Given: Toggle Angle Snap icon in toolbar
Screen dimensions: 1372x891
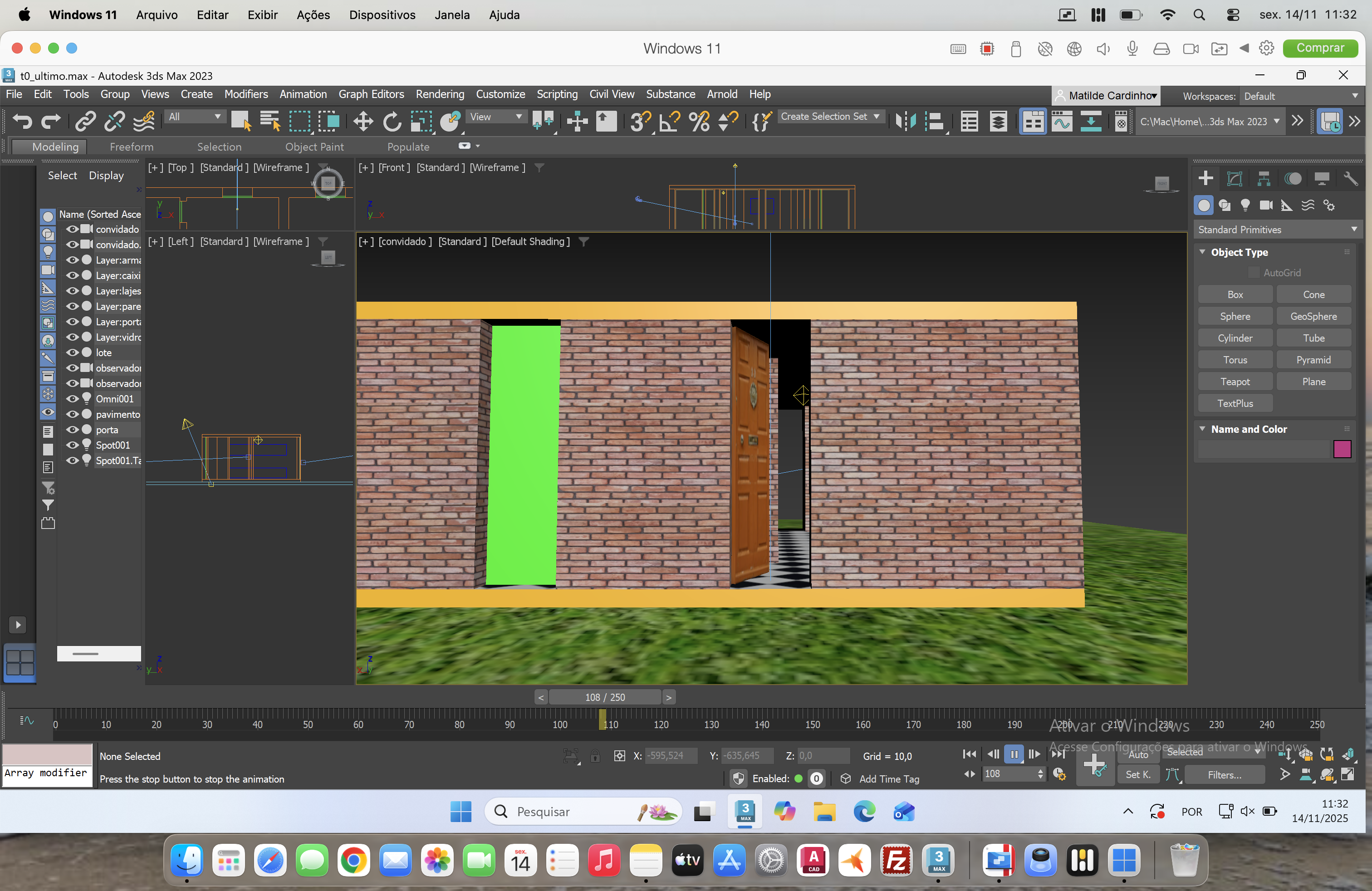Looking at the screenshot, I should coord(669,122).
